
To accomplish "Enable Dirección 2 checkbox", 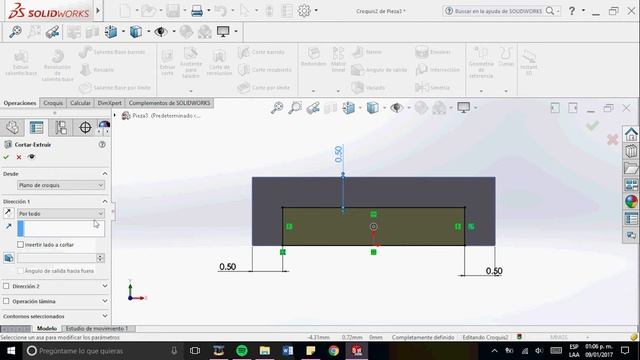I will [6, 286].
